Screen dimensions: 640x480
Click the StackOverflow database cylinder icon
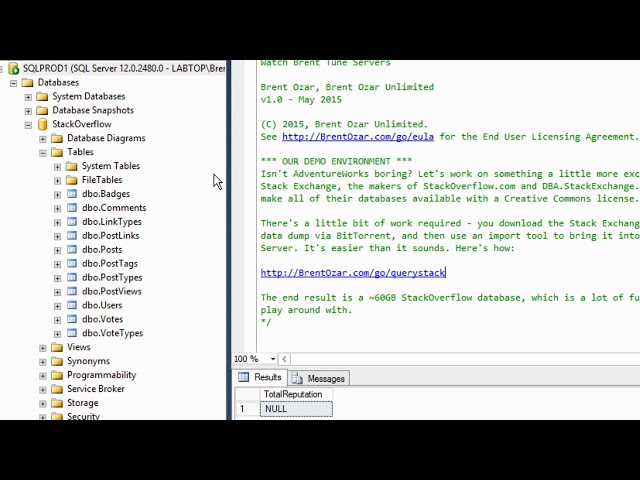point(42,124)
